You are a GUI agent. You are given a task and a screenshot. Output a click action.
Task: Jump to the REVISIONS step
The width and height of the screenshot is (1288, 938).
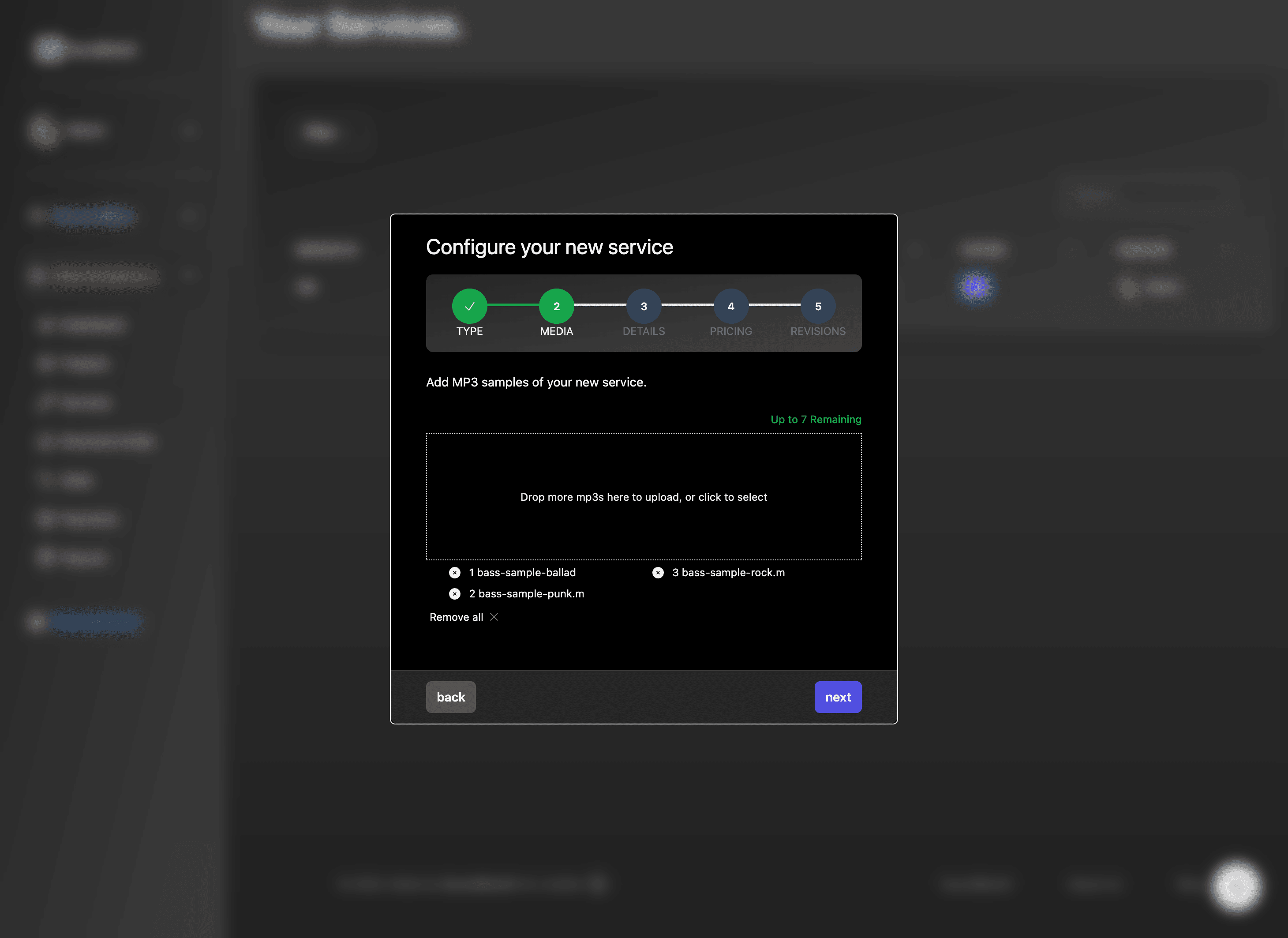coord(818,306)
